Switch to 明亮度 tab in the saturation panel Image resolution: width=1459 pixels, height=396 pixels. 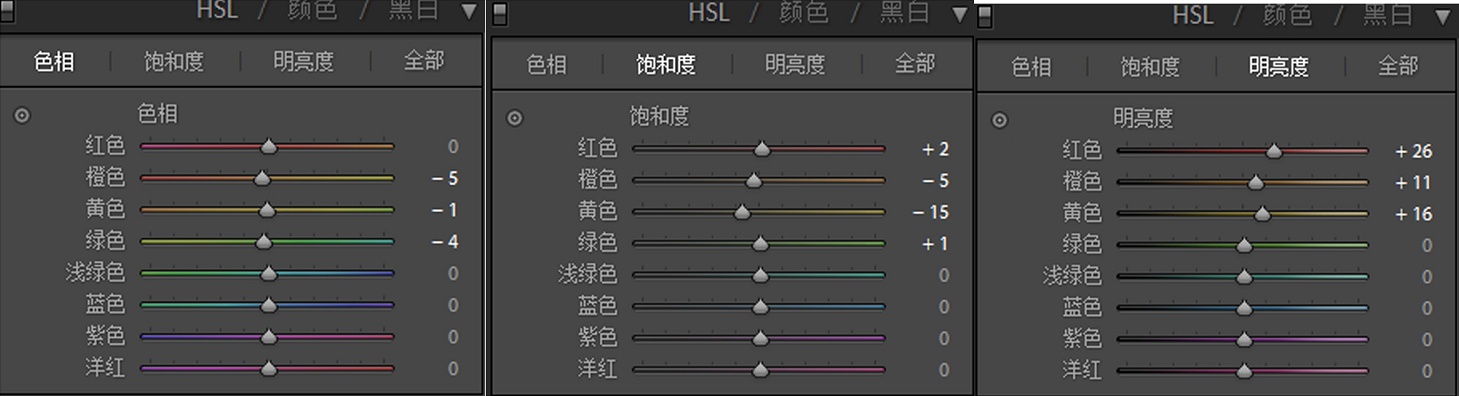coord(796,65)
